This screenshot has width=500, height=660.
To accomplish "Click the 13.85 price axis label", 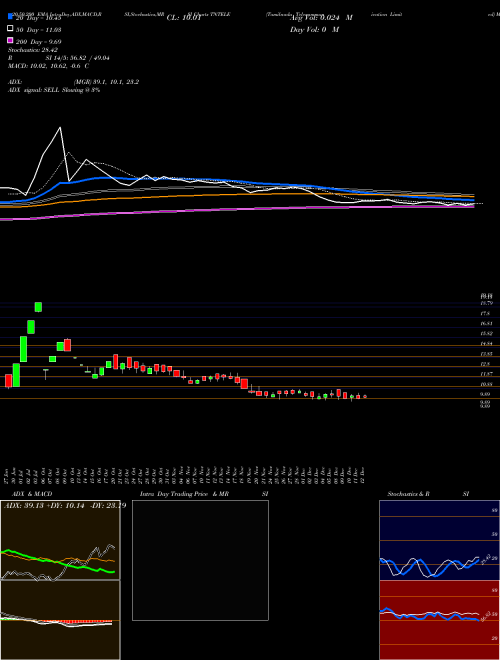I will [487, 354].
